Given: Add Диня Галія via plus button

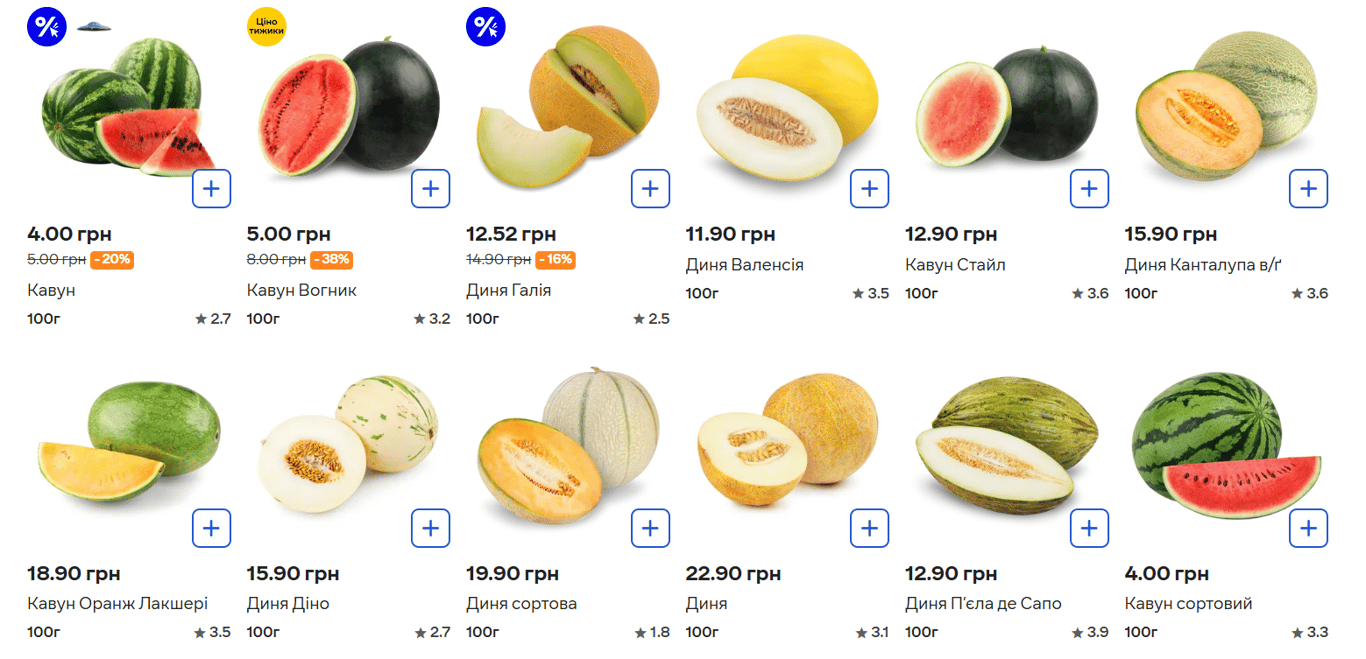Looking at the screenshot, I should pyautogui.click(x=650, y=189).
